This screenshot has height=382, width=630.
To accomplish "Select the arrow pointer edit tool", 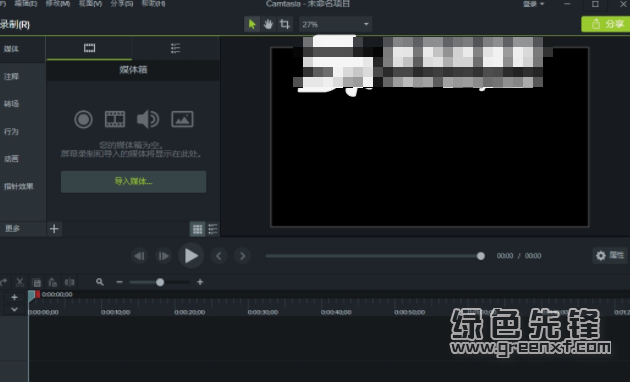I will coord(252,25).
